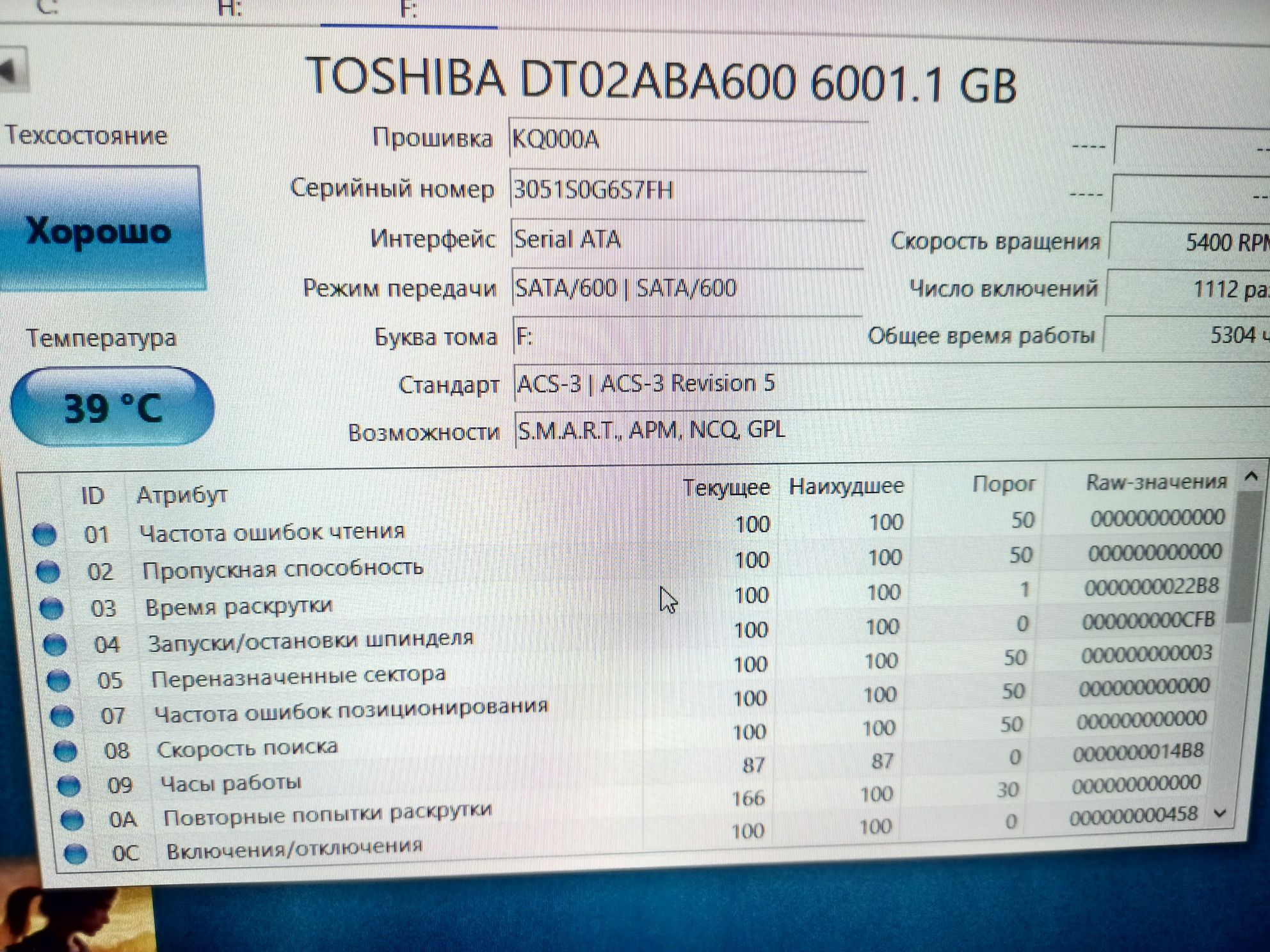Click status circle for attribute 0A
The height and width of the screenshot is (952, 1270).
pos(72,820)
